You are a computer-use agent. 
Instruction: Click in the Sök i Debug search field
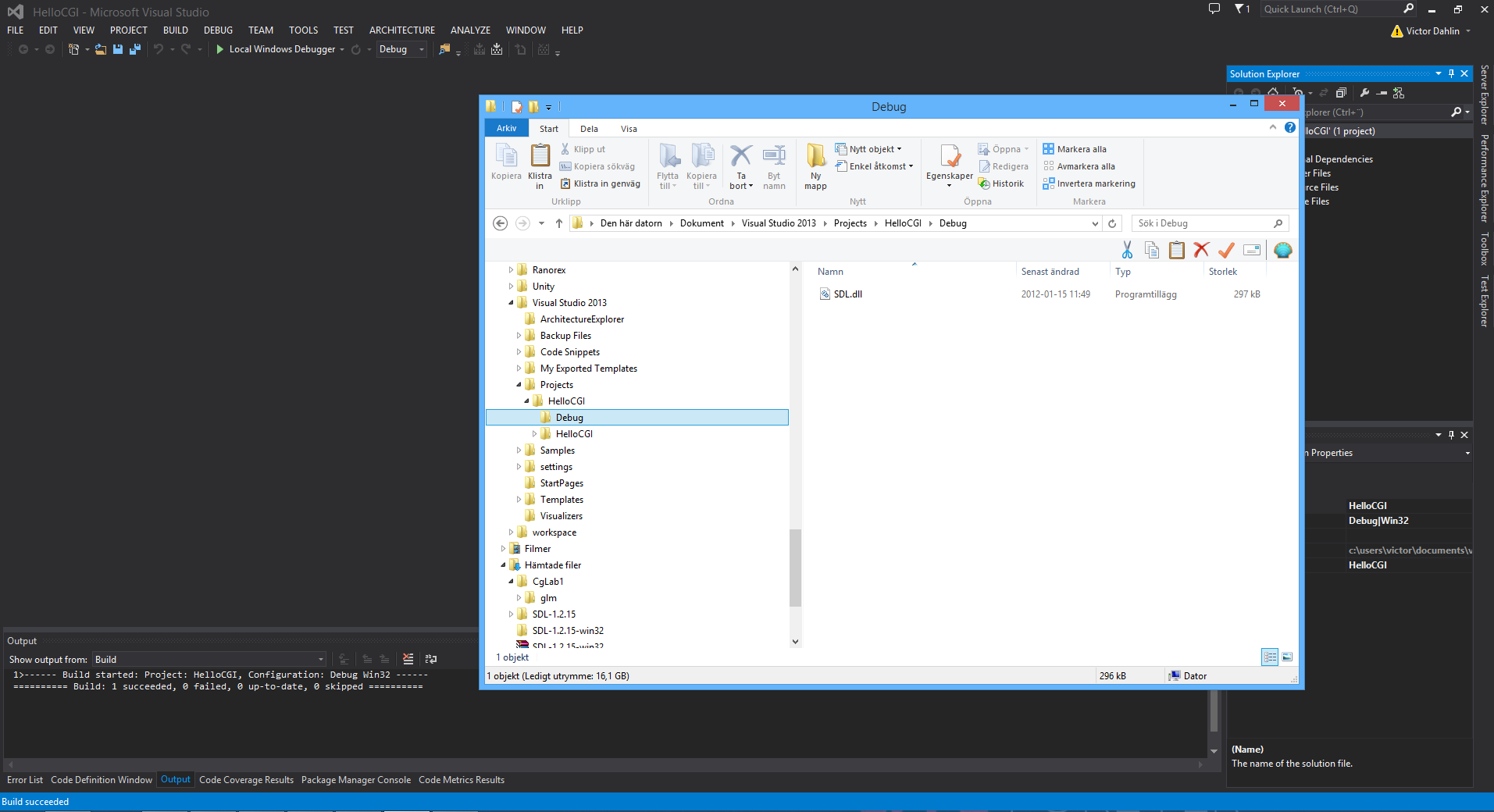[1210, 223]
